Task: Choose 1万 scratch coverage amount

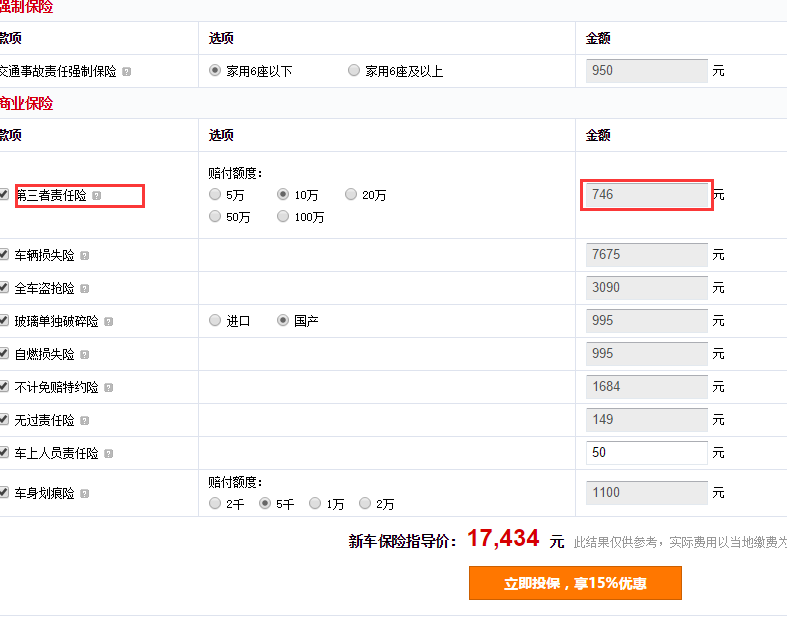Action: (315, 503)
